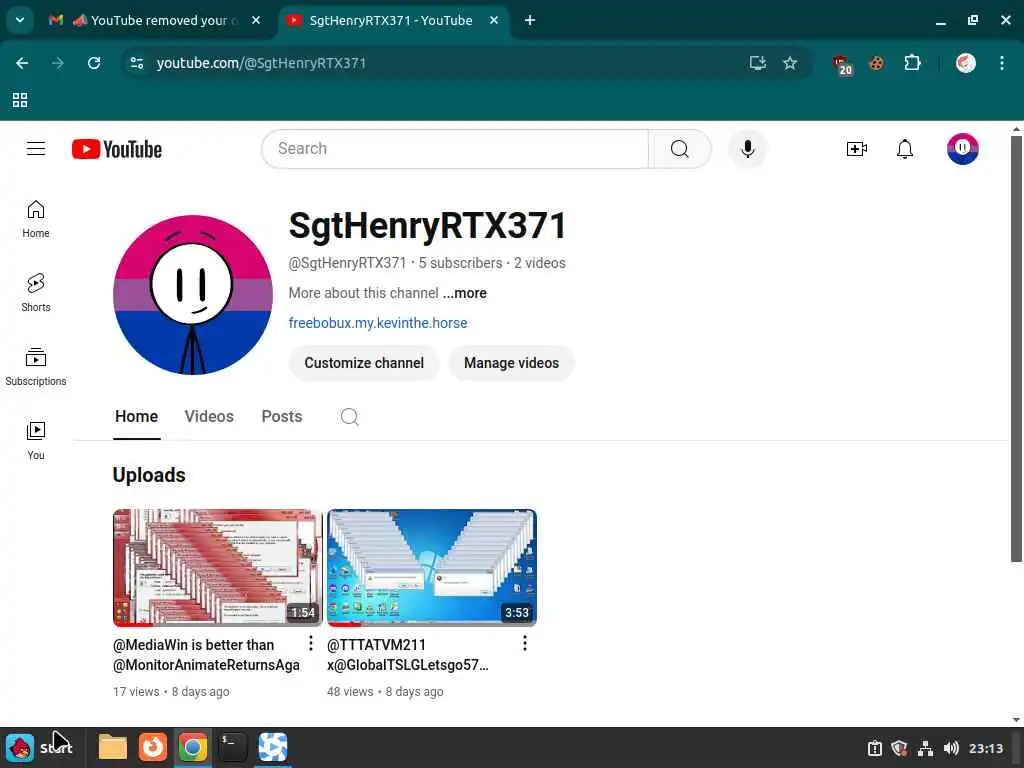Click the page vertical scrollbar
1024x768 pixels.
[1016, 349]
